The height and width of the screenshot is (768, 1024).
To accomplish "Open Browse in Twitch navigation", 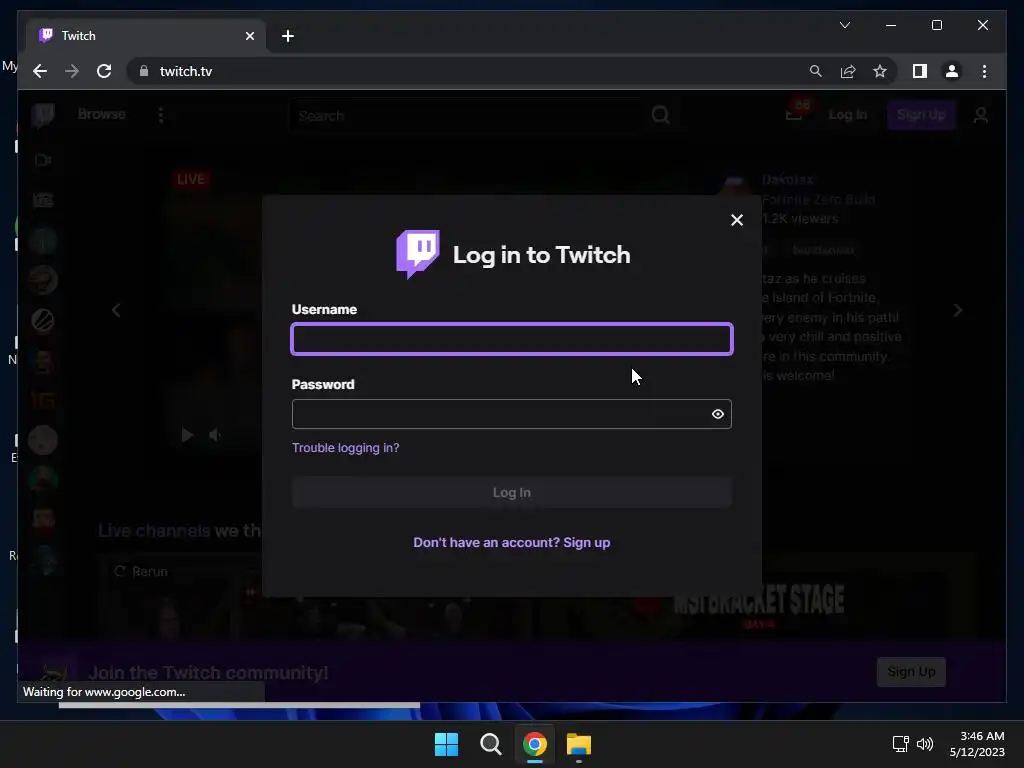I will pyautogui.click(x=101, y=114).
